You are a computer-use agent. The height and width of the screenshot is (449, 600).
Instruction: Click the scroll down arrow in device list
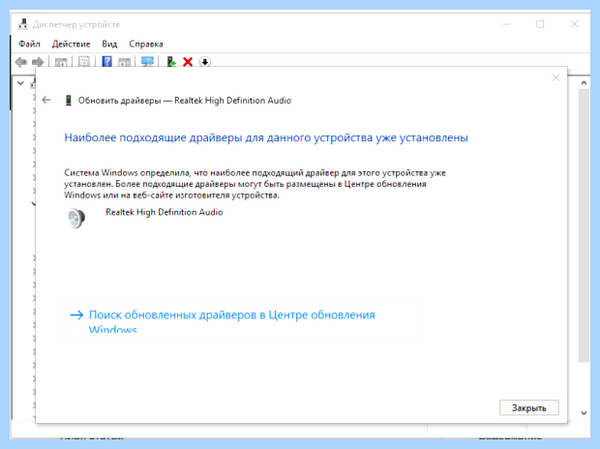pos(584,413)
